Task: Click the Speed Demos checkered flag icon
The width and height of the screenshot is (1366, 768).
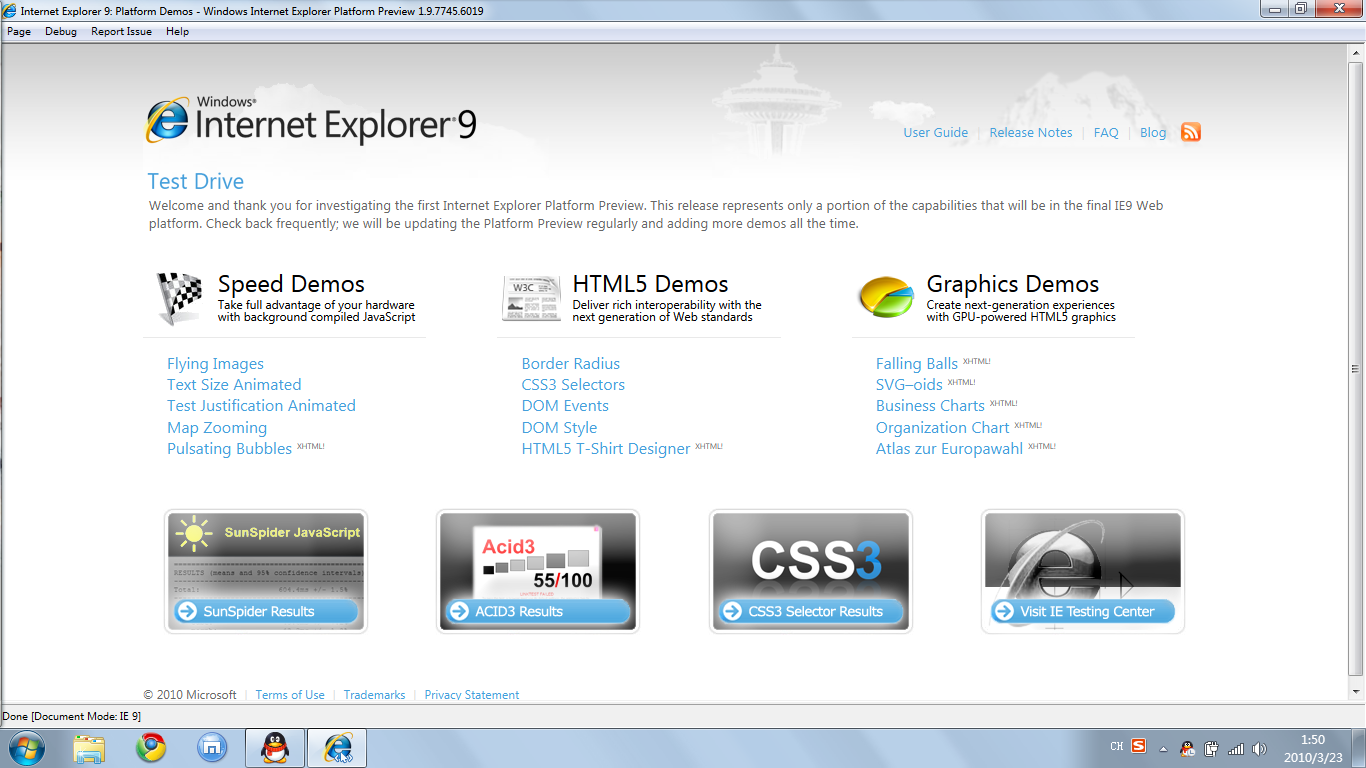Action: coord(179,298)
